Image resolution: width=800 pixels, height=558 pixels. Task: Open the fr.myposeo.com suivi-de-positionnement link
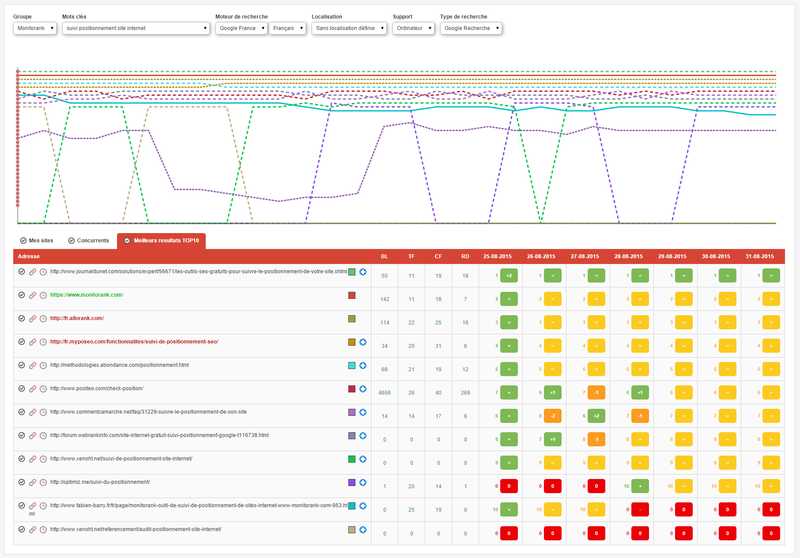134,342
